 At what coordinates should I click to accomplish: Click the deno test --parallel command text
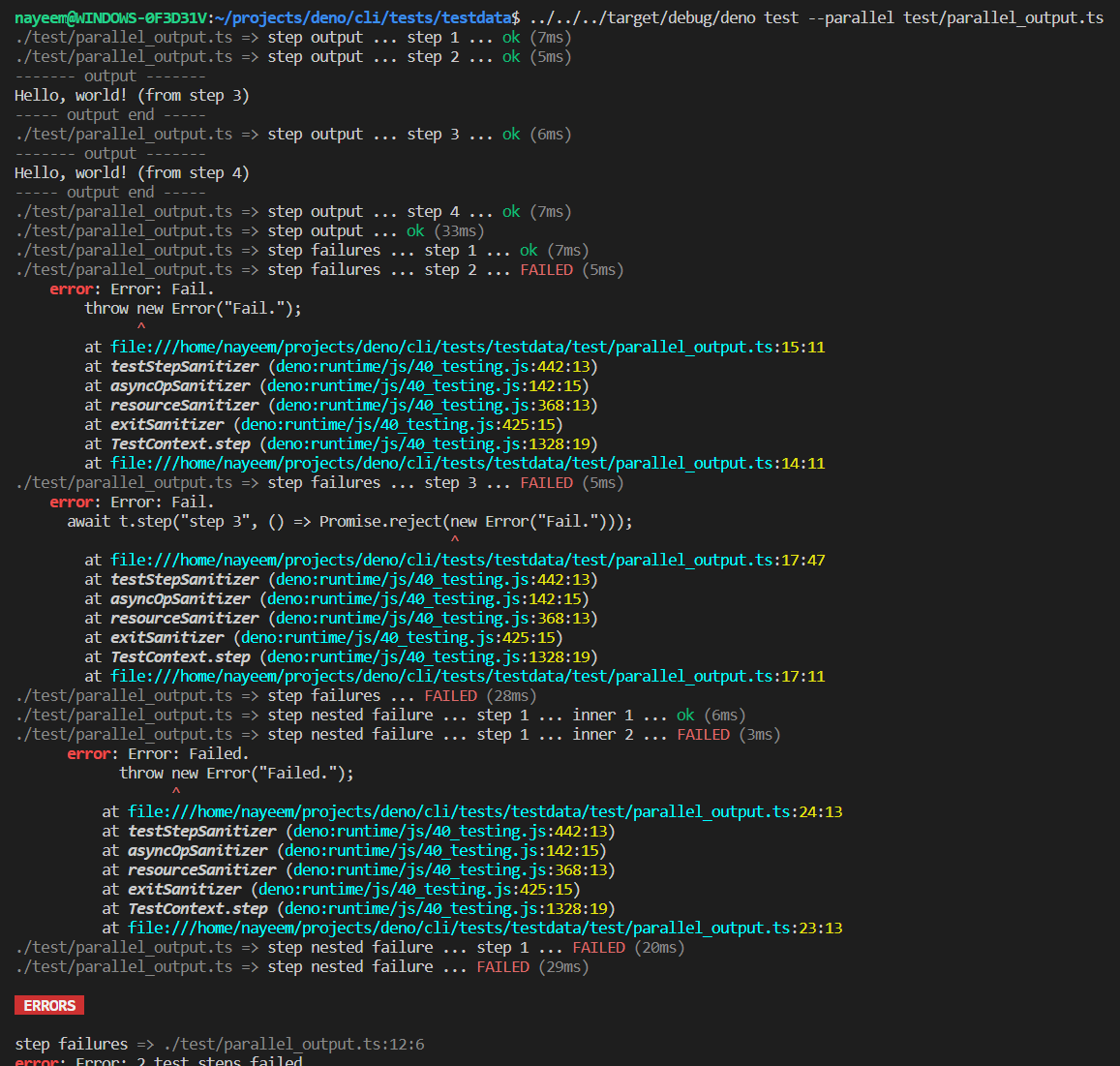pyautogui.click(x=816, y=17)
